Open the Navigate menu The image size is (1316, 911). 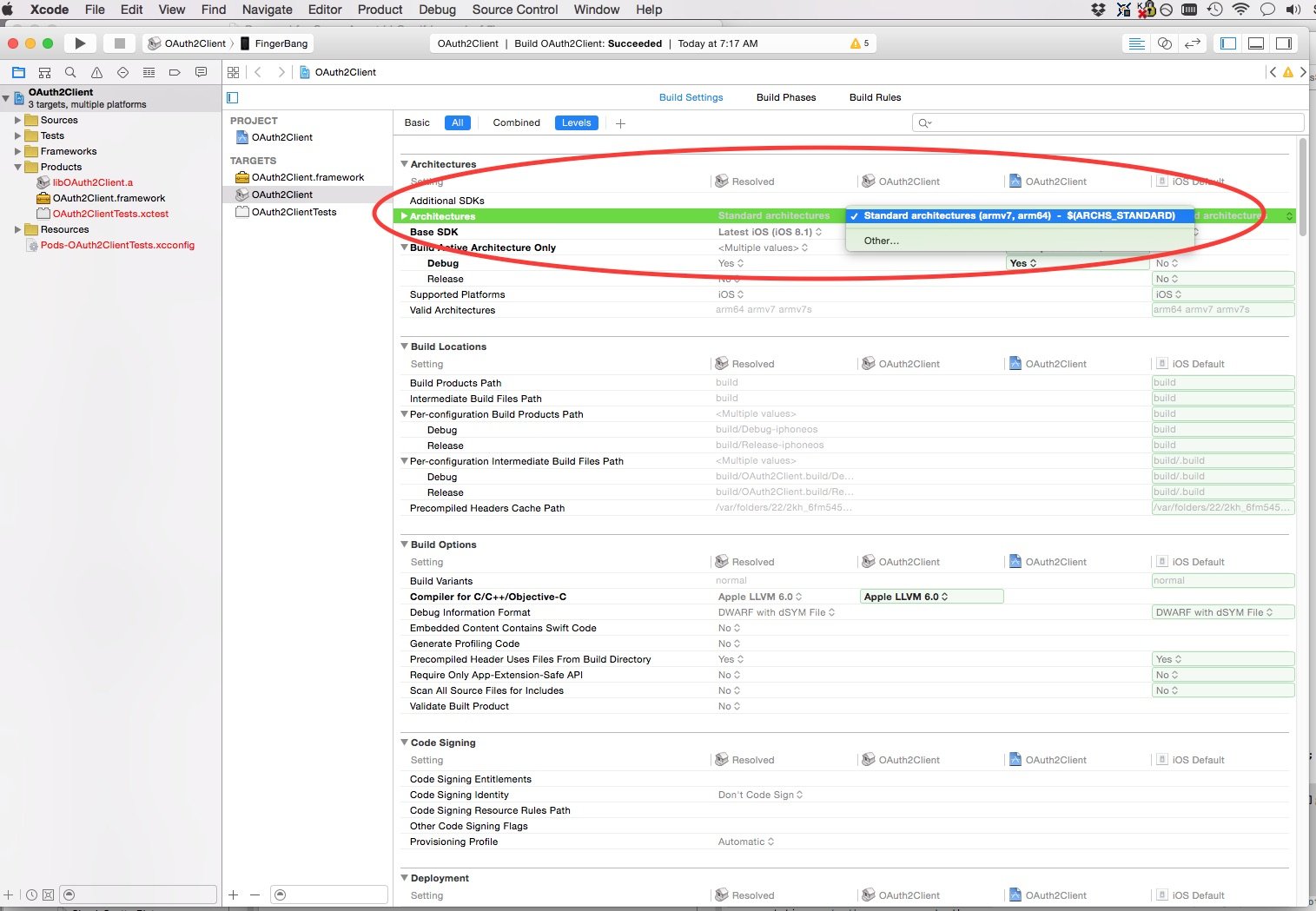click(268, 10)
